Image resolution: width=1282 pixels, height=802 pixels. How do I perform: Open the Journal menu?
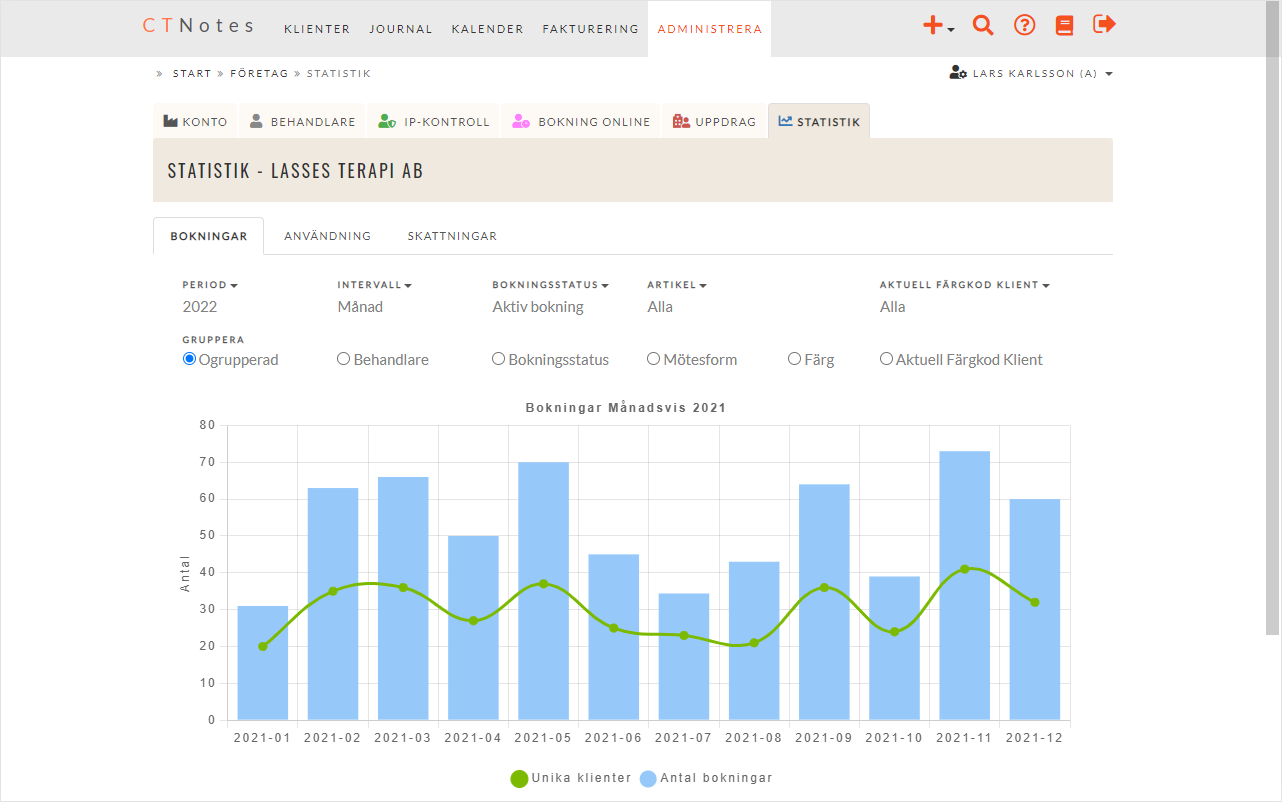click(401, 29)
